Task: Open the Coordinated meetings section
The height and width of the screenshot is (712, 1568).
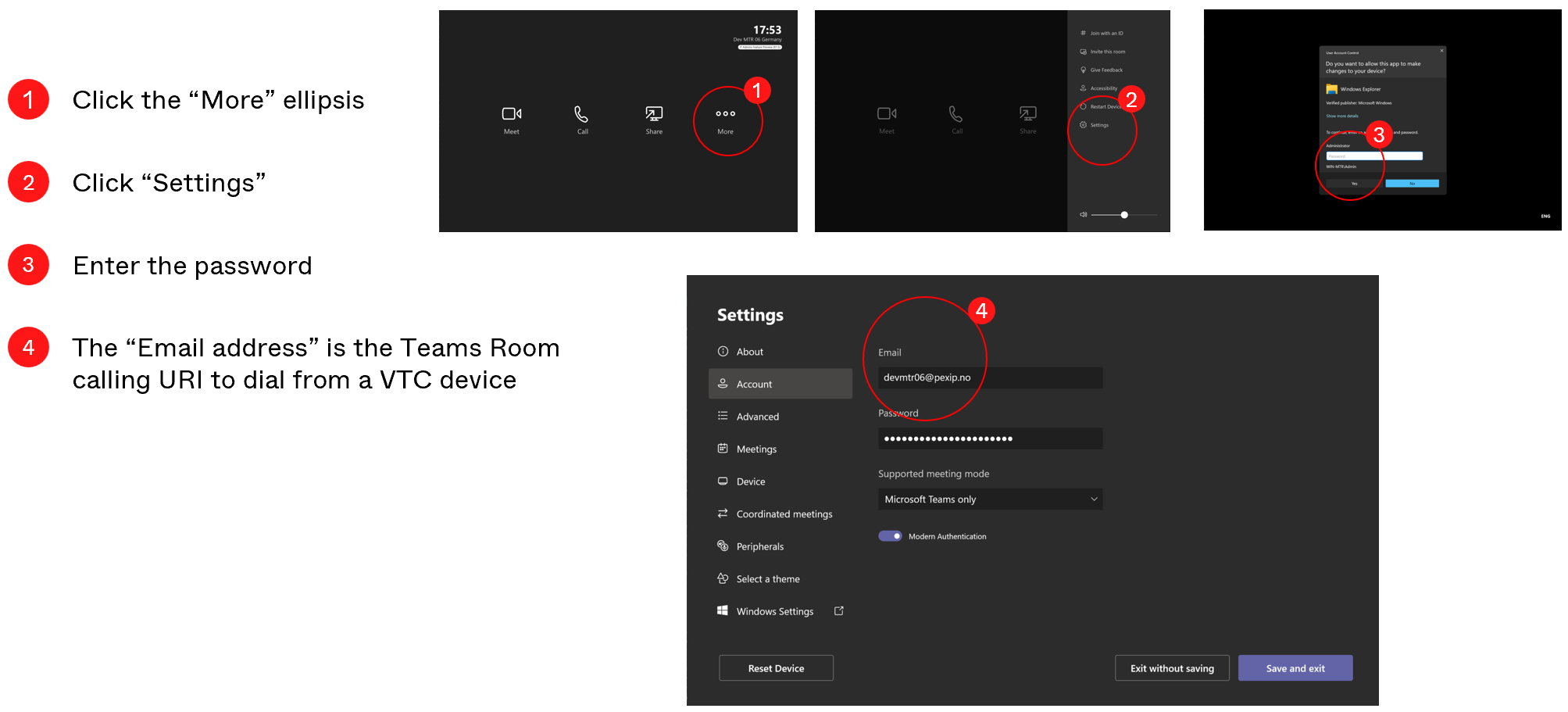Action: (784, 514)
